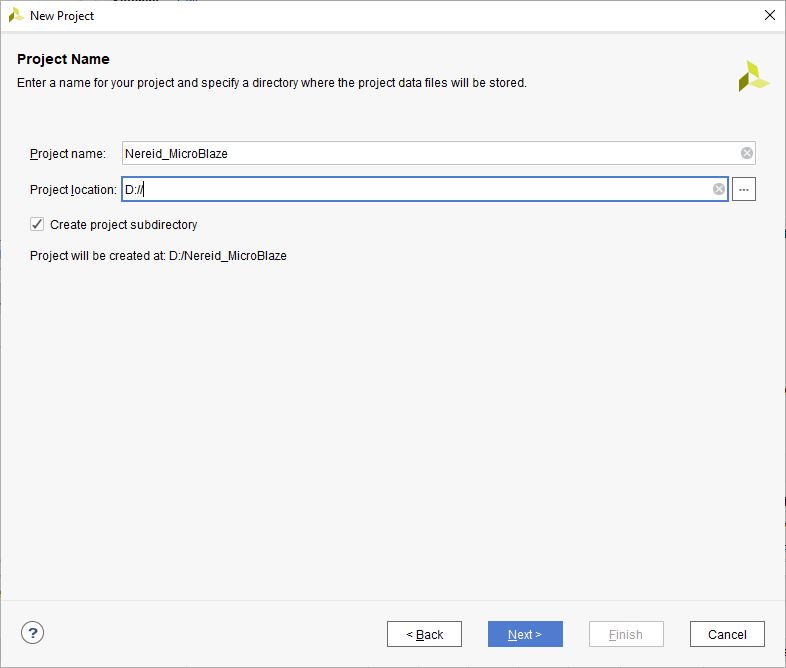
Task: Cancel the new project wizard
Action: 727,634
